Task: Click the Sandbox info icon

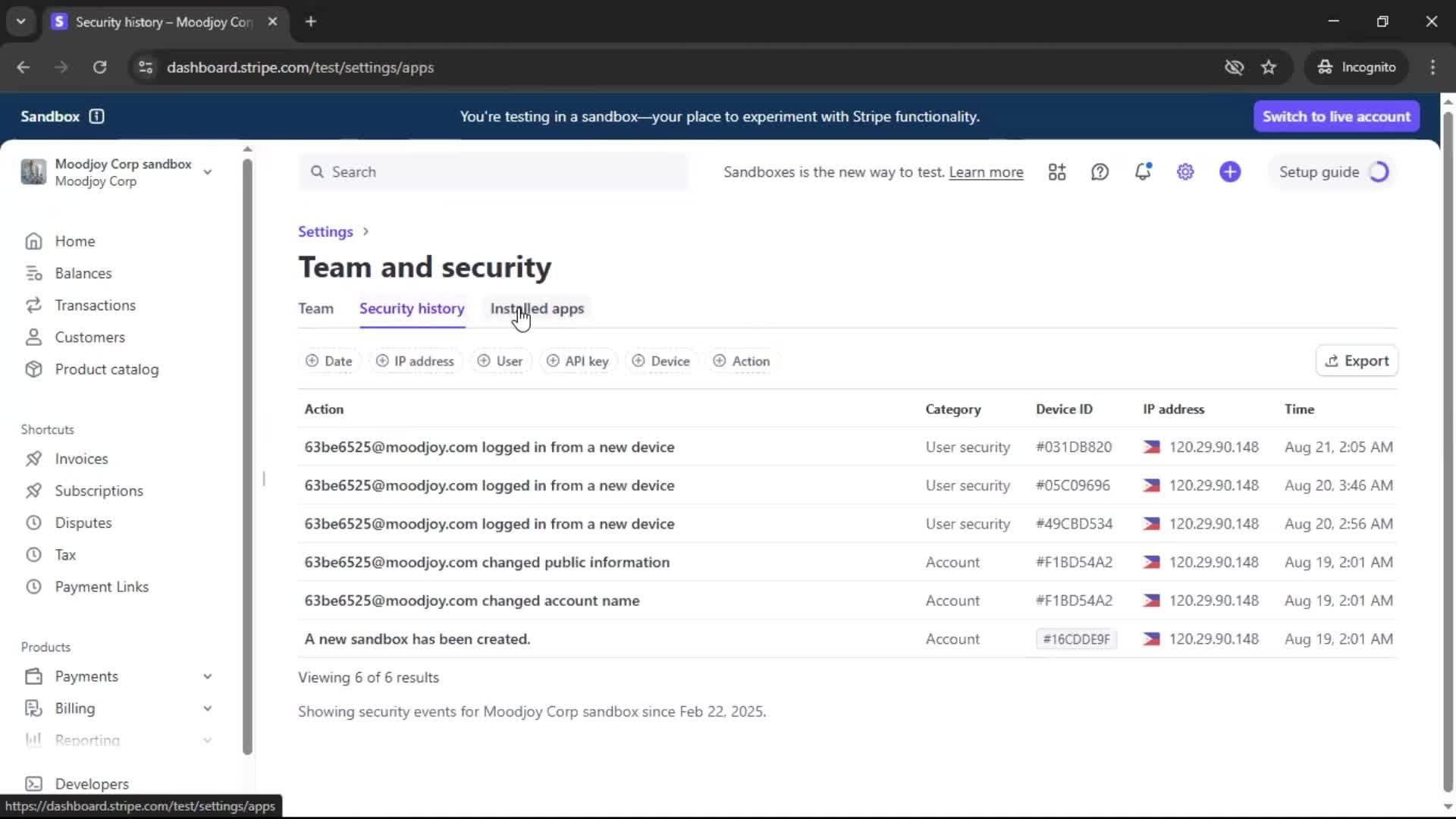Action: coord(96,116)
